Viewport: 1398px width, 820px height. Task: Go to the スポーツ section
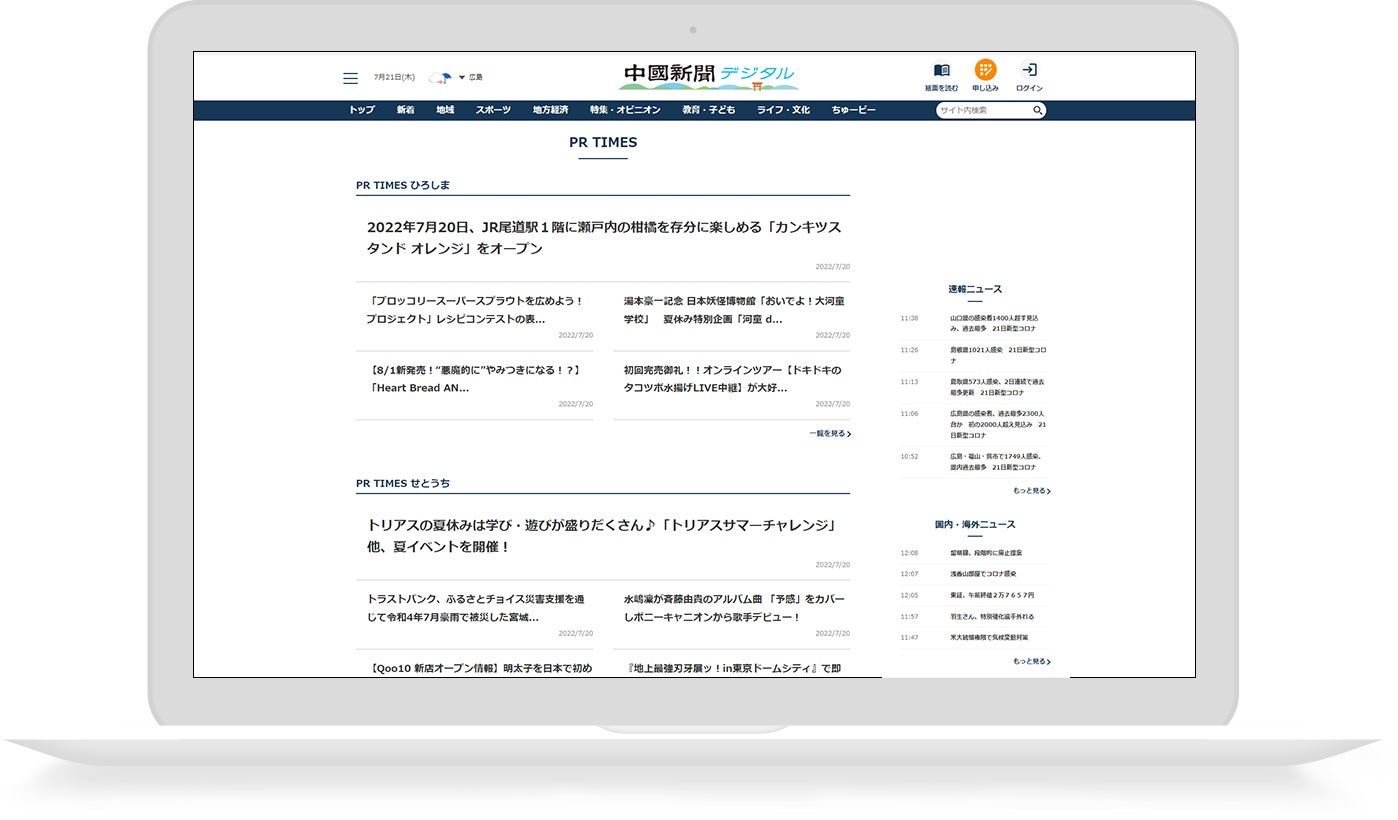pyautogui.click(x=493, y=110)
